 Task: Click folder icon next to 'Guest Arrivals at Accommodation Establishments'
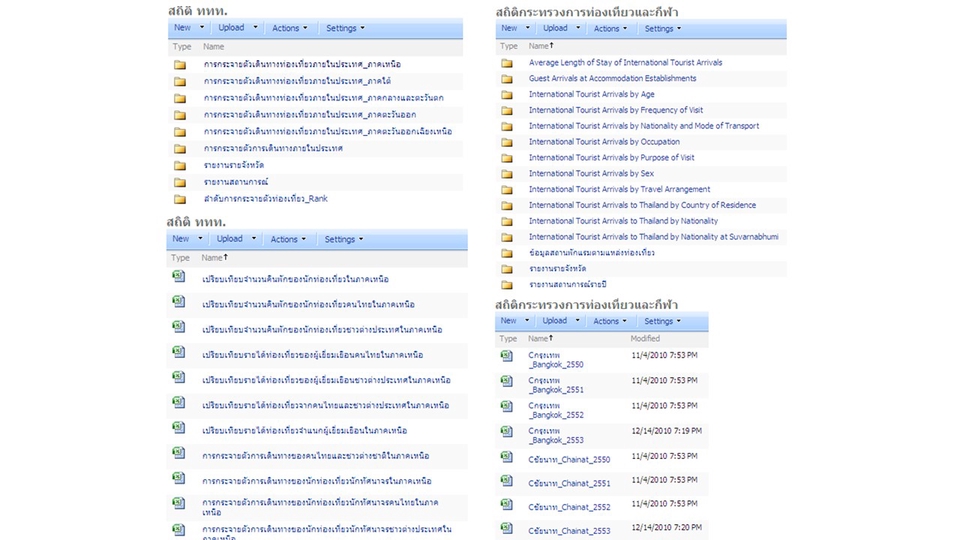pyautogui.click(x=507, y=79)
